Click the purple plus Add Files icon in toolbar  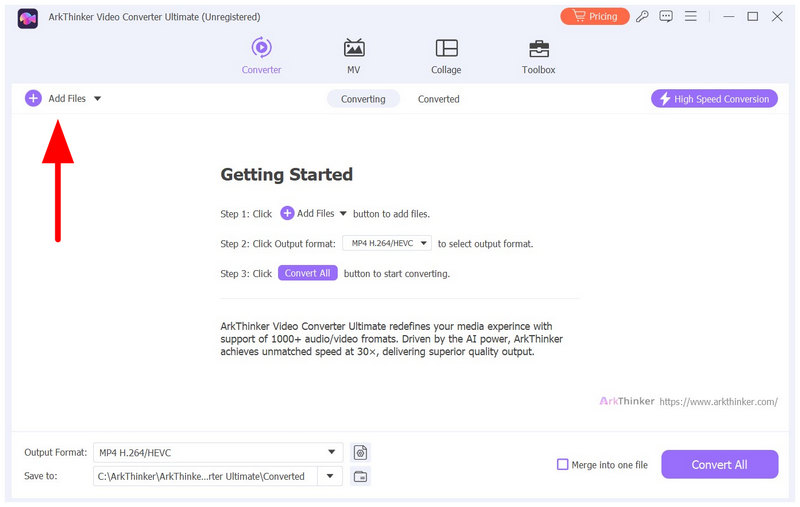[x=33, y=98]
